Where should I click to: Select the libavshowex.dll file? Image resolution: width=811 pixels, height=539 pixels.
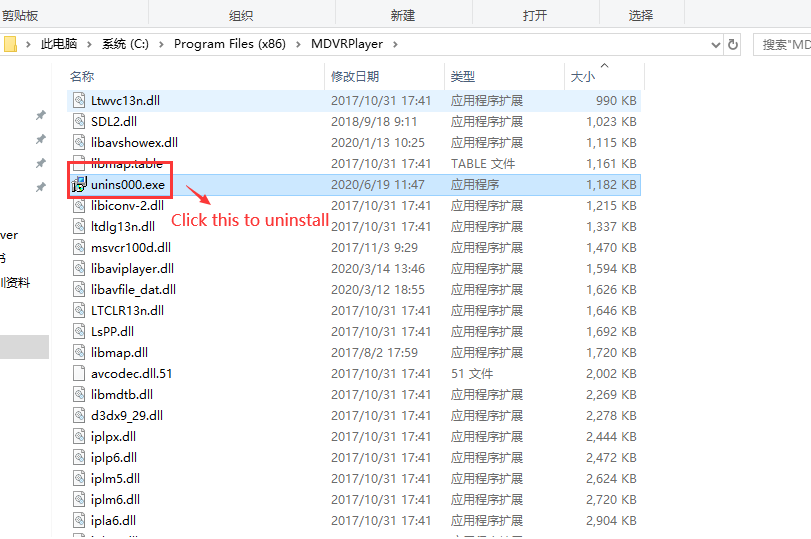[x=134, y=143]
